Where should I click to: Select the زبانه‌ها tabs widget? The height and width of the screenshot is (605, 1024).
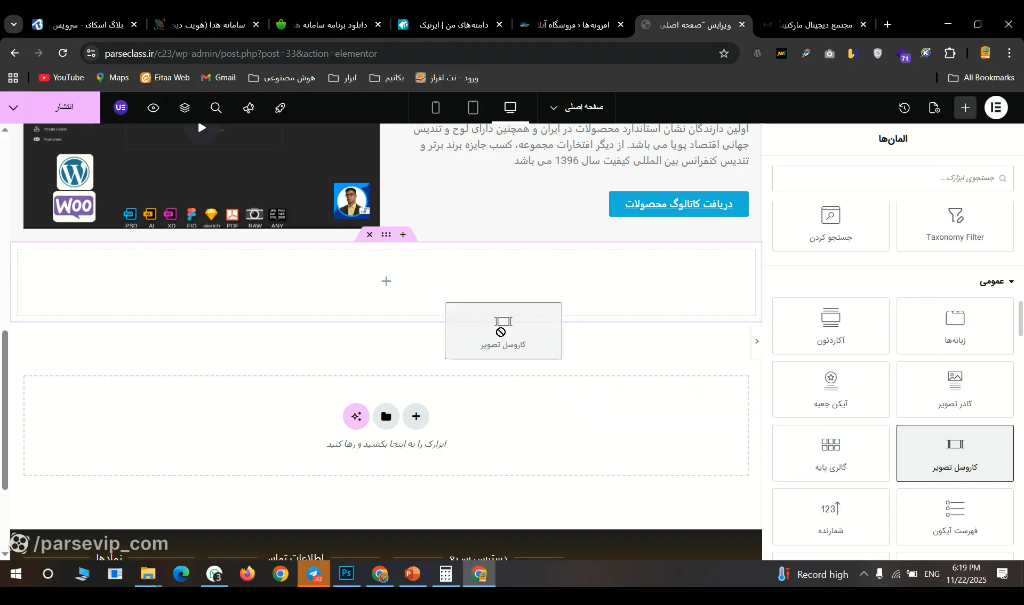(x=955, y=326)
